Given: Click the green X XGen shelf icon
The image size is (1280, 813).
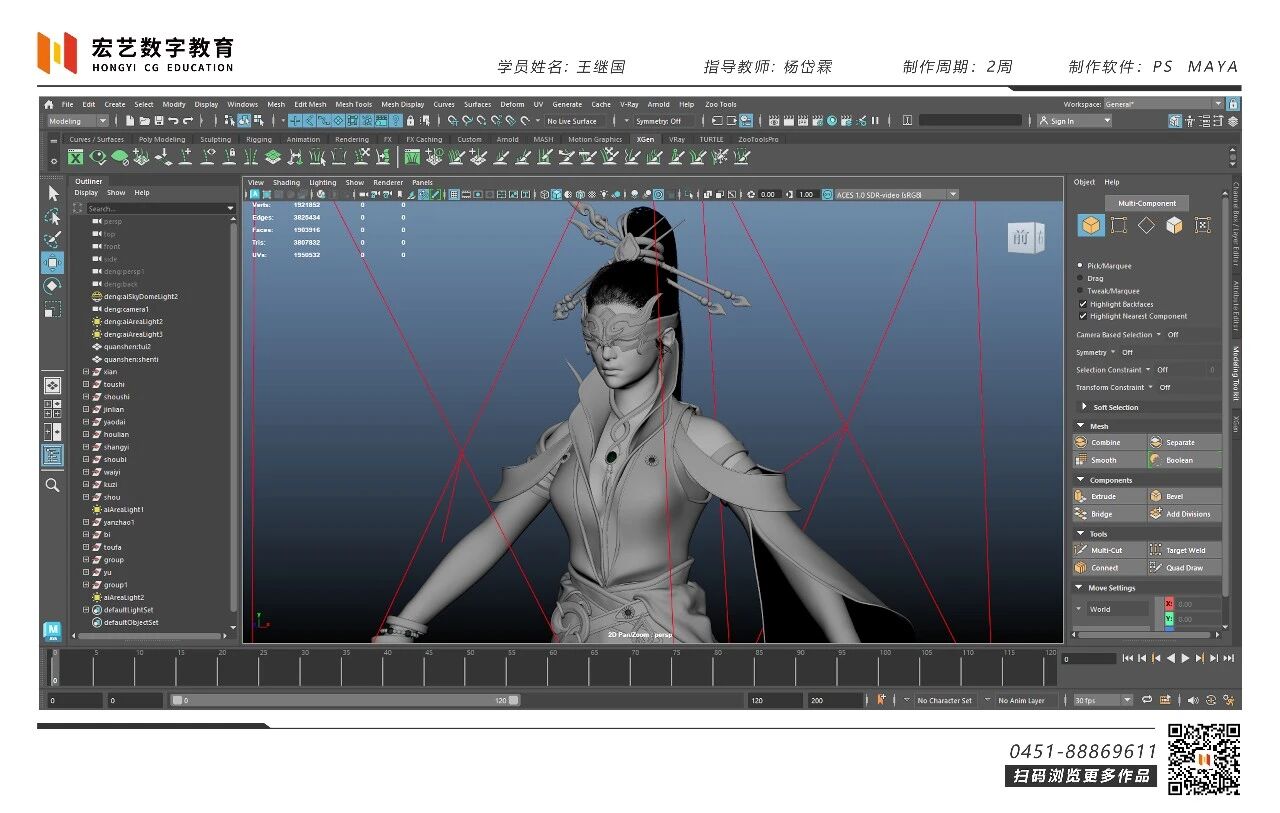Looking at the screenshot, I should point(76,157).
